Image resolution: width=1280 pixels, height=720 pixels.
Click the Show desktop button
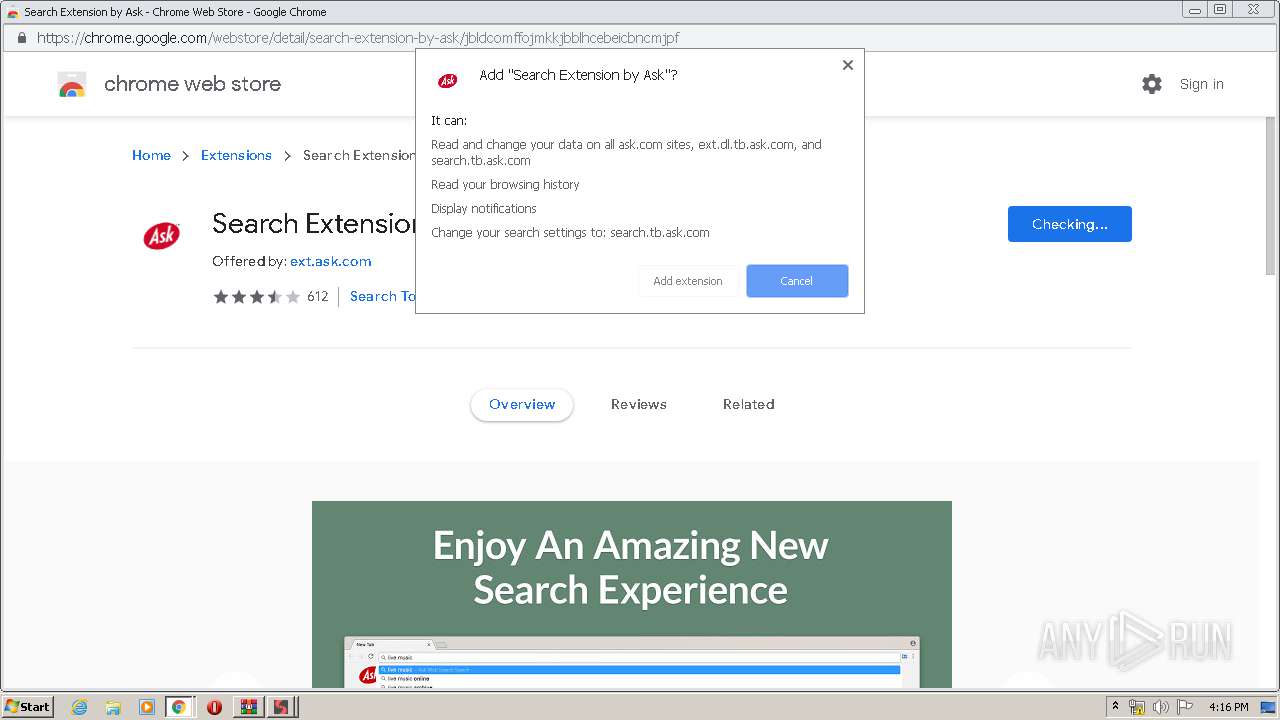[x=1269, y=707]
